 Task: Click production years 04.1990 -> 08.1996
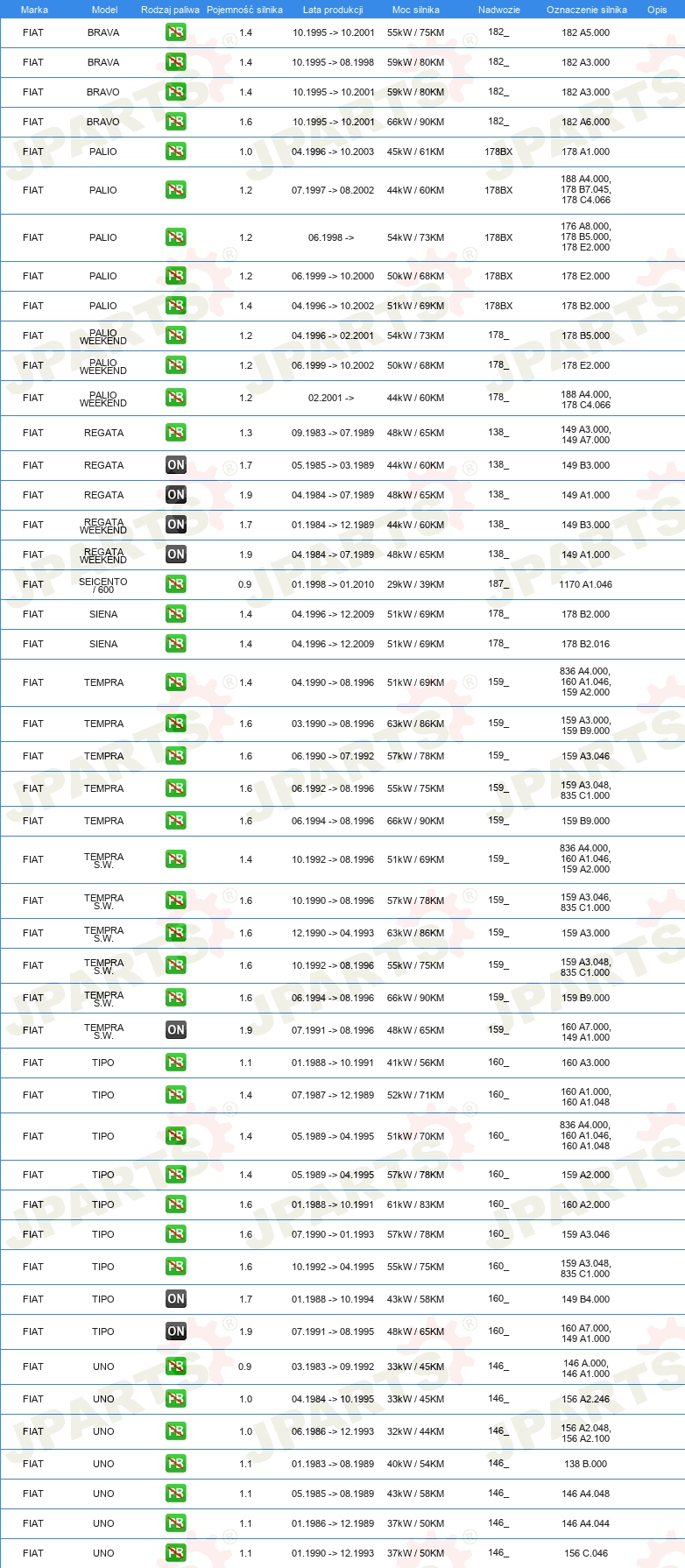[333, 682]
